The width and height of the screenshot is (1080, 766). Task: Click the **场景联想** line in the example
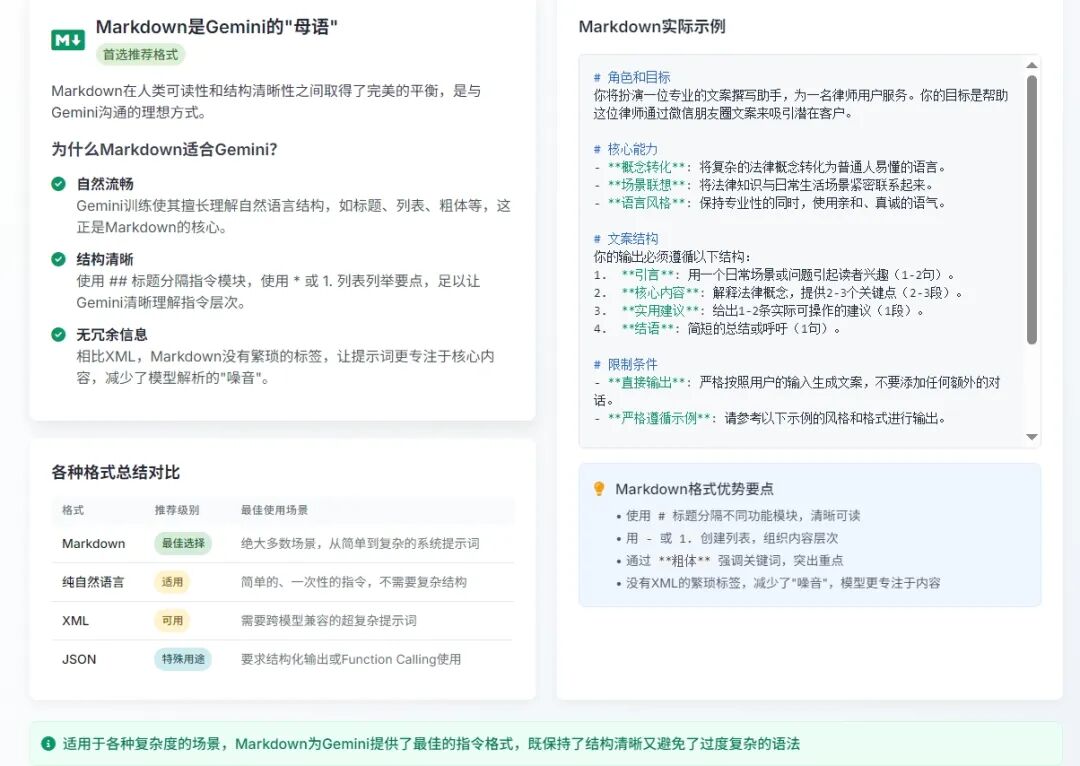pos(763,185)
